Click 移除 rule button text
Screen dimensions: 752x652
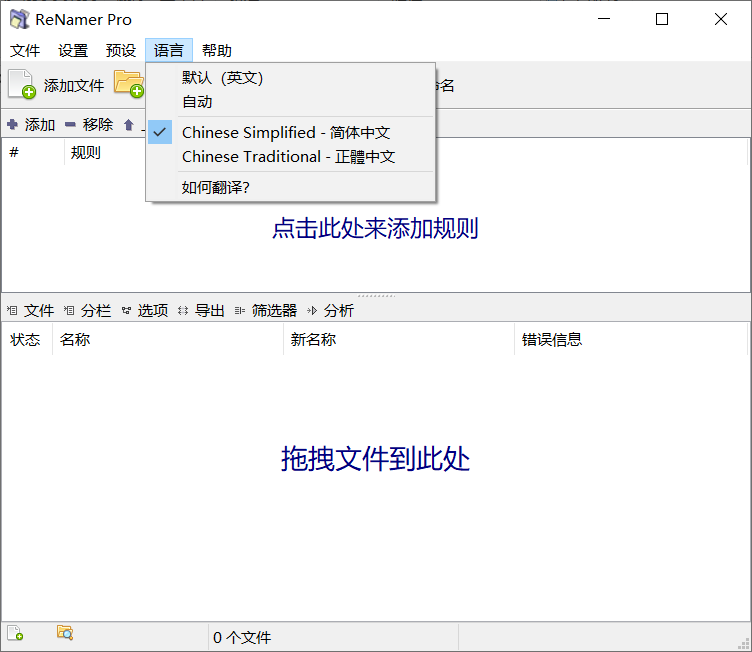98,125
